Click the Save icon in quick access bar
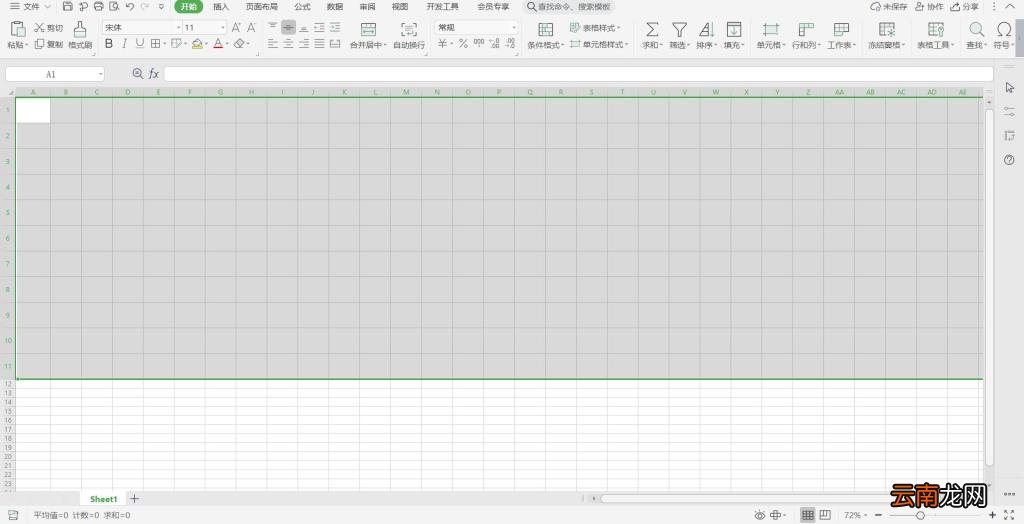Screen dimensions: 1024x524 68,7
